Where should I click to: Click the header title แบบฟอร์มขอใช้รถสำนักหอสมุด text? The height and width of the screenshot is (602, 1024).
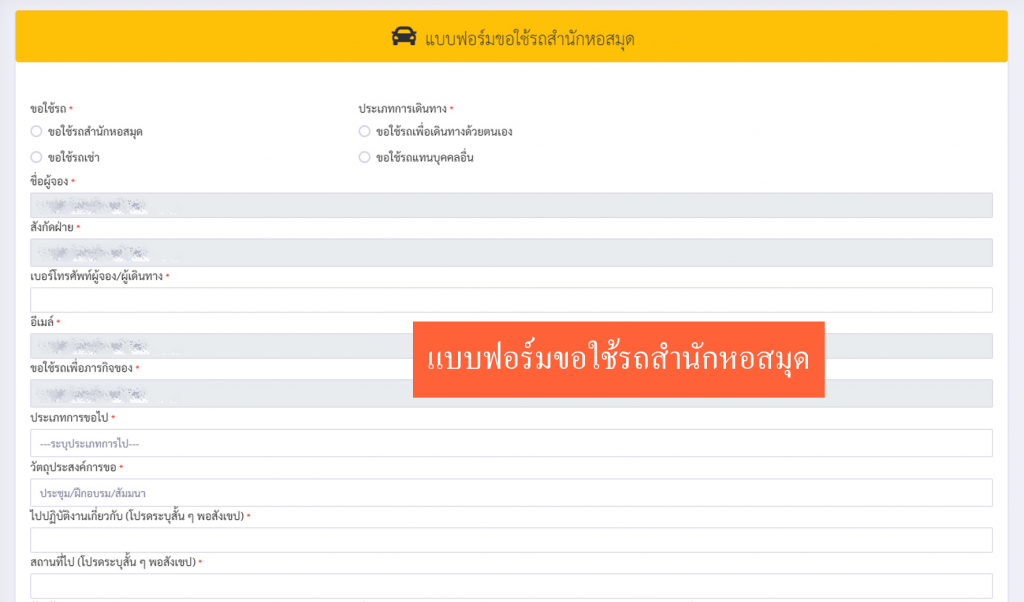[x=530, y=39]
